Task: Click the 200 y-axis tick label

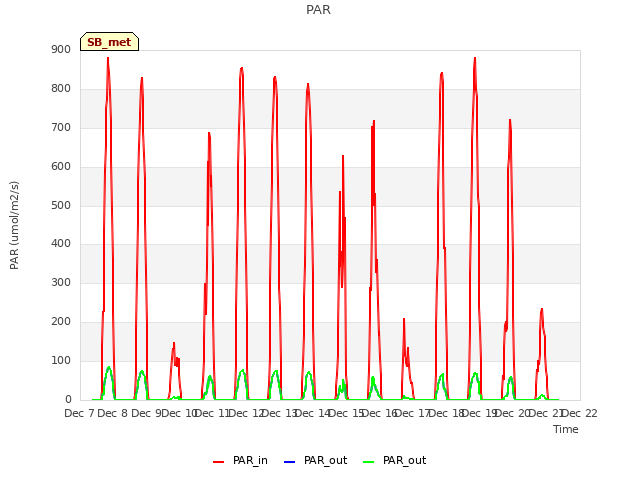Action: pyautogui.click(x=61, y=322)
